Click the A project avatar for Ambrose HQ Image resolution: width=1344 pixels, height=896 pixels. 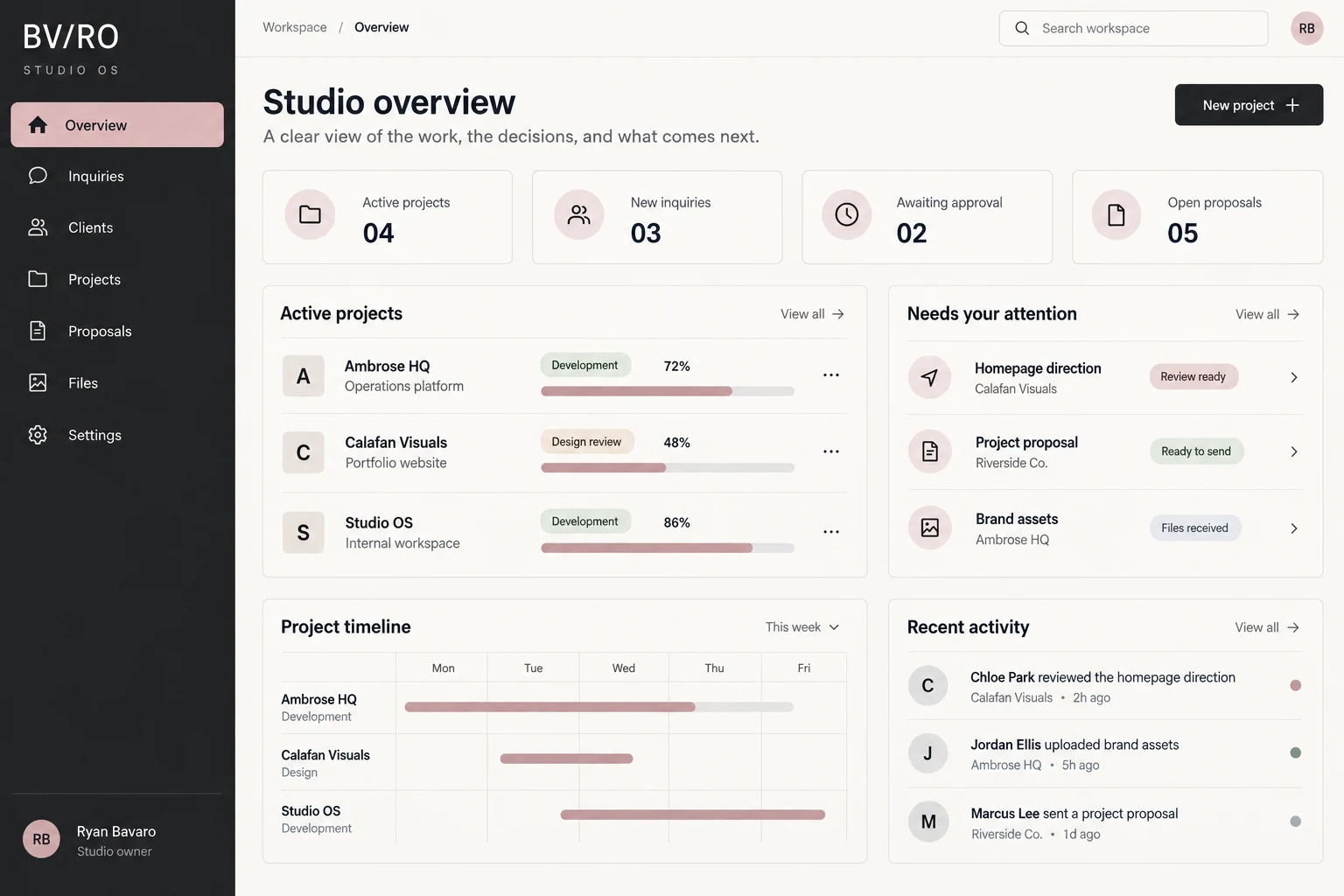[304, 376]
